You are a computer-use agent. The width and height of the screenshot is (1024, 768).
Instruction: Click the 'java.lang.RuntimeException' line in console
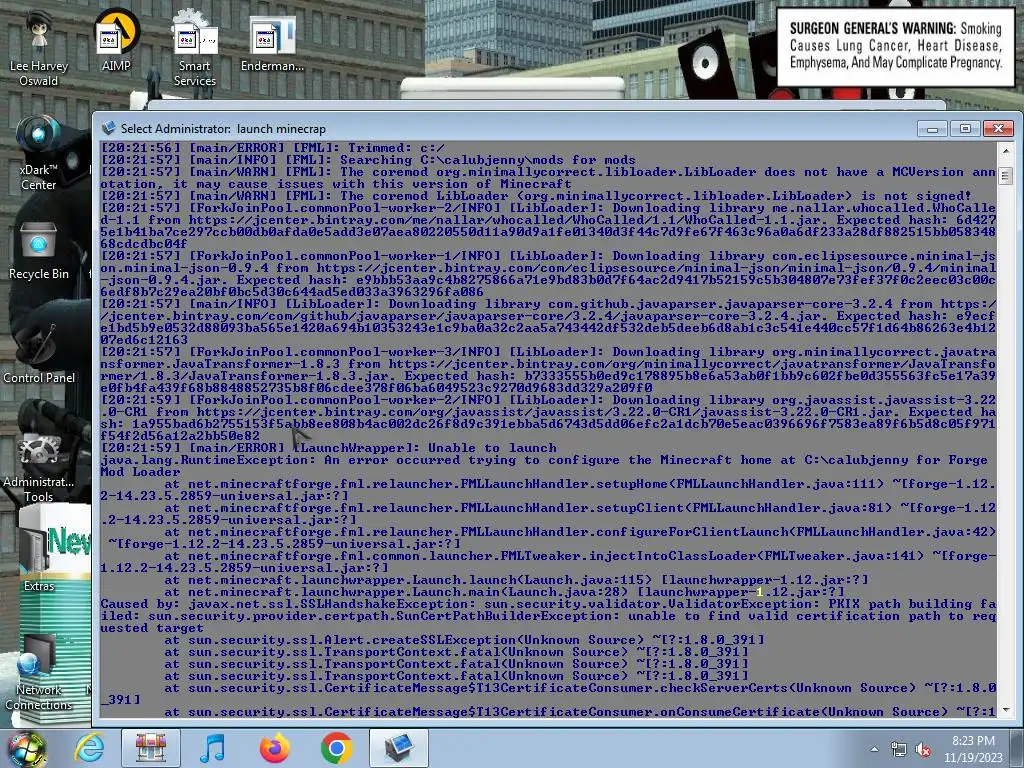click(x=543, y=466)
